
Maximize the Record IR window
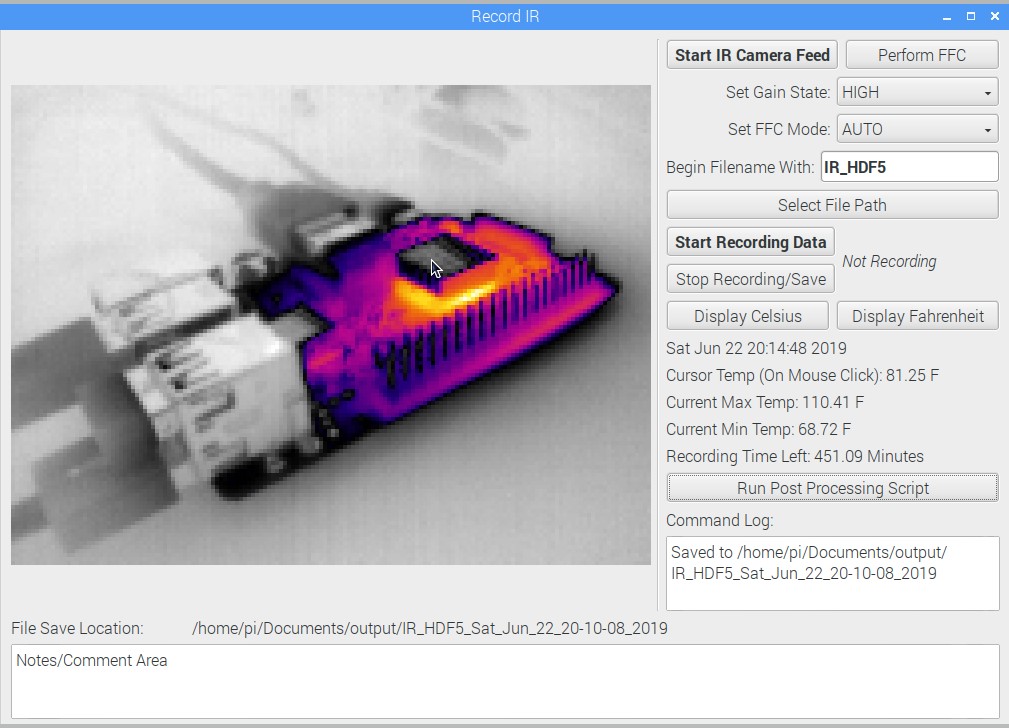coord(970,17)
